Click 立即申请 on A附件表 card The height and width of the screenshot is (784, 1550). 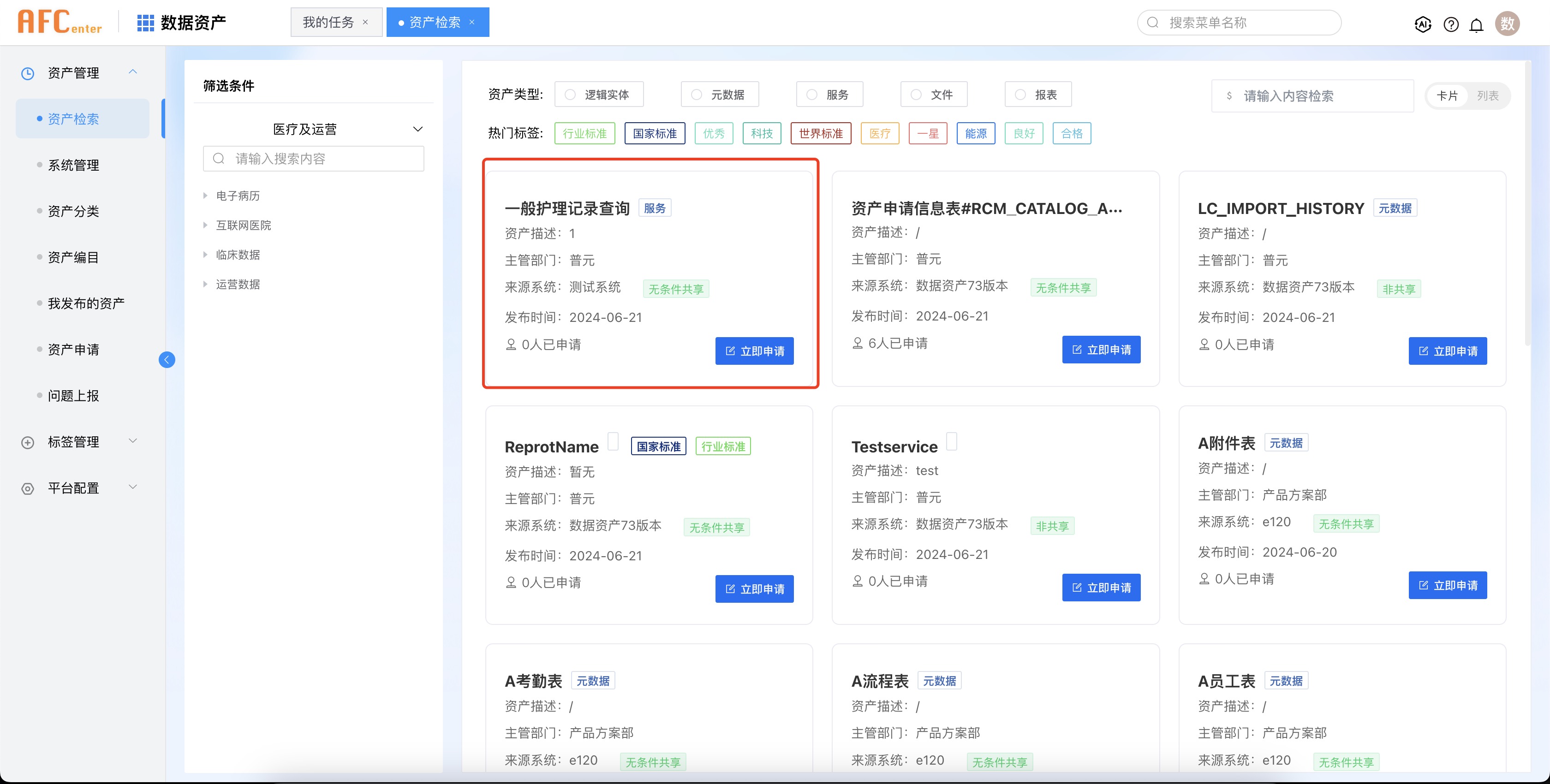pos(1448,585)
